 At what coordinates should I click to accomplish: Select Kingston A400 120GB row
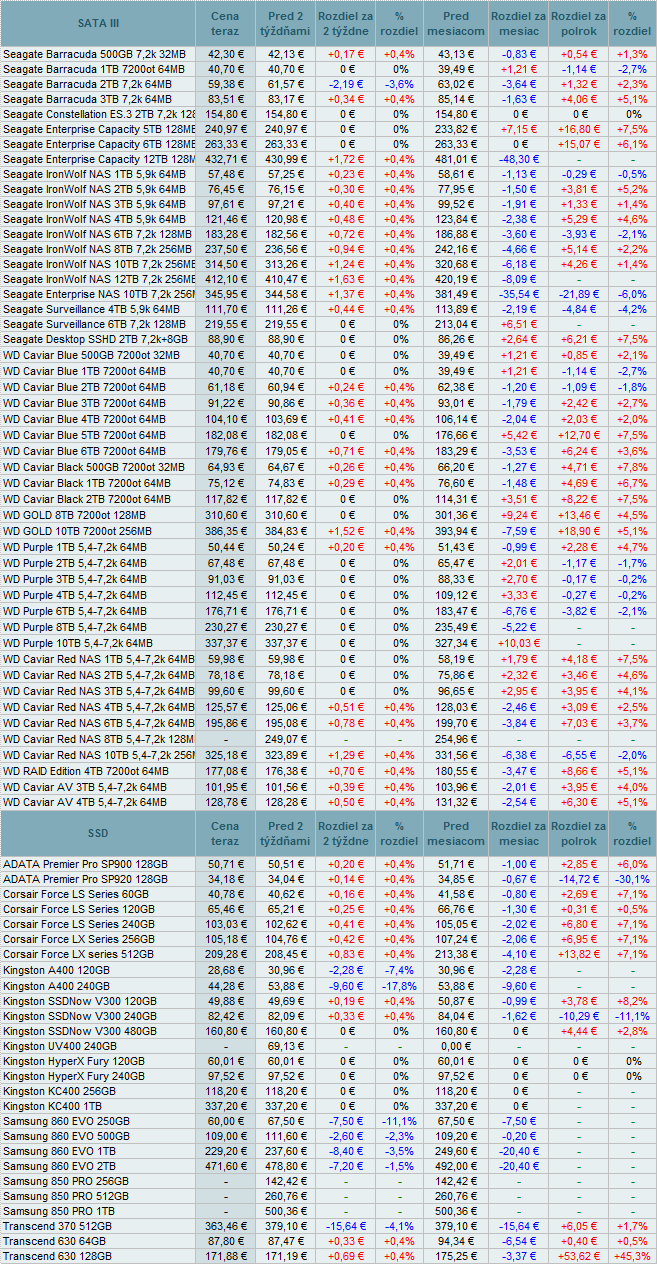(328, 971)
